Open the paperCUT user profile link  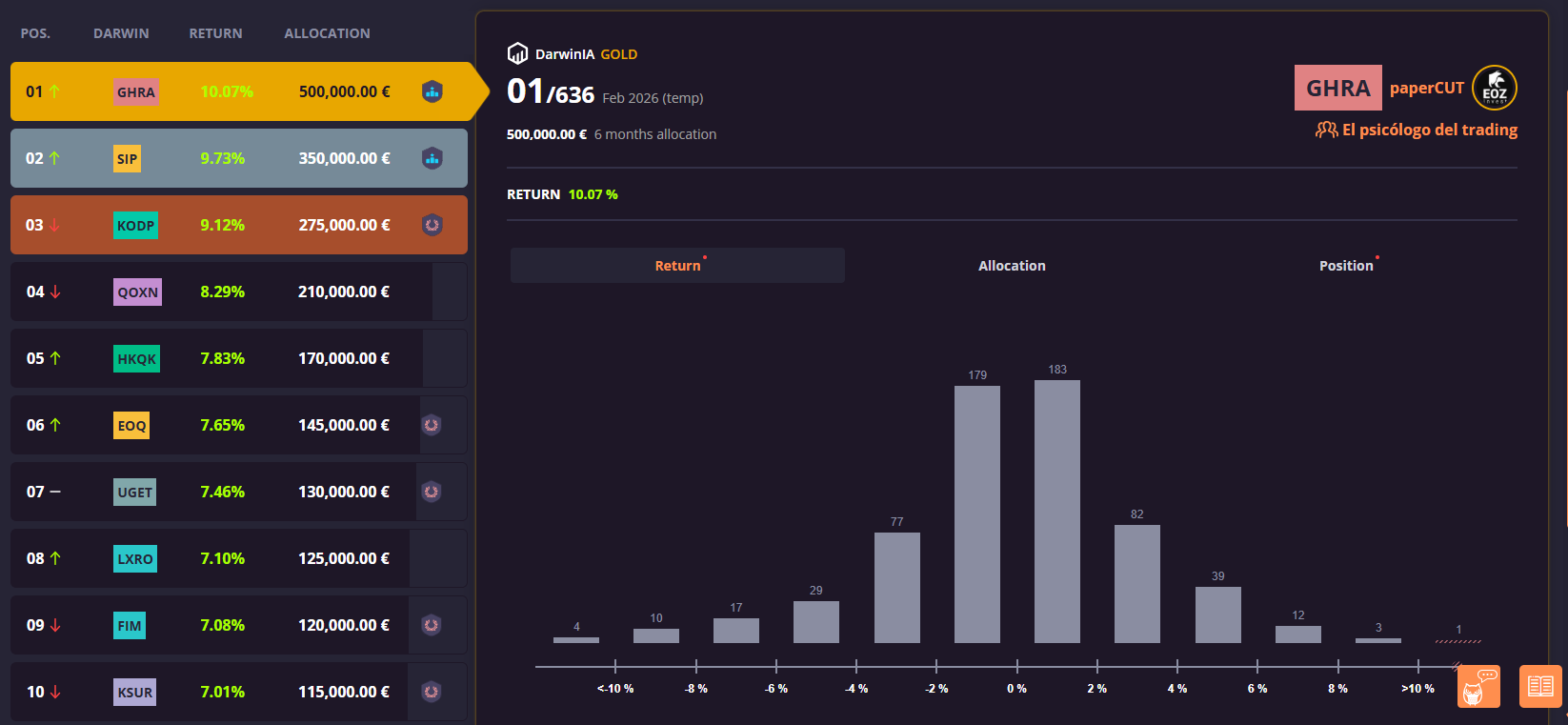point(1426,88)
